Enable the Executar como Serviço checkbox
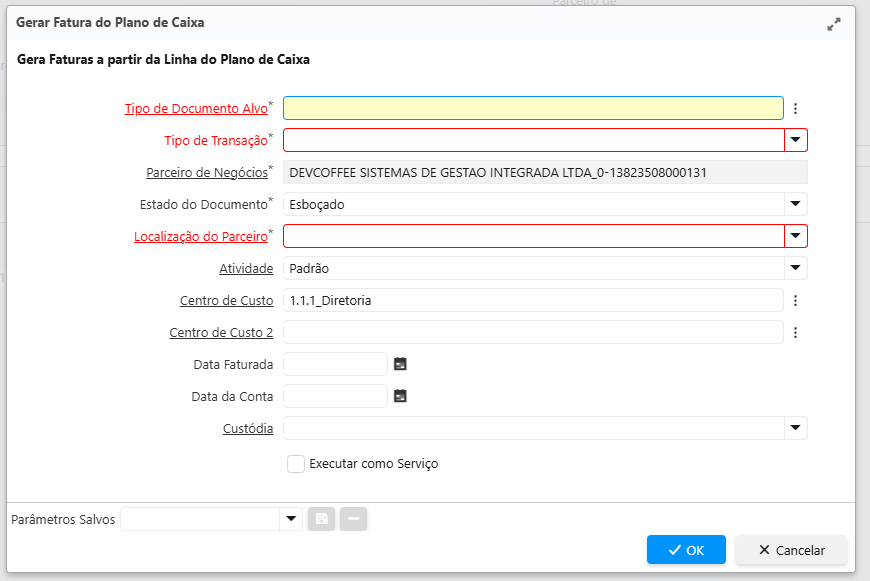This screenshot has height=581, width=870. 296,464
